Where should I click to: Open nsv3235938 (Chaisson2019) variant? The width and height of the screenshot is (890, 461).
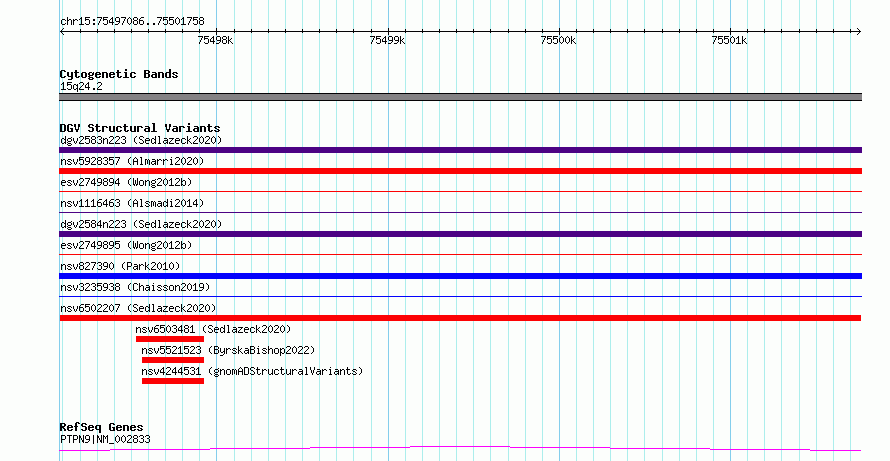tap(135, 287)
